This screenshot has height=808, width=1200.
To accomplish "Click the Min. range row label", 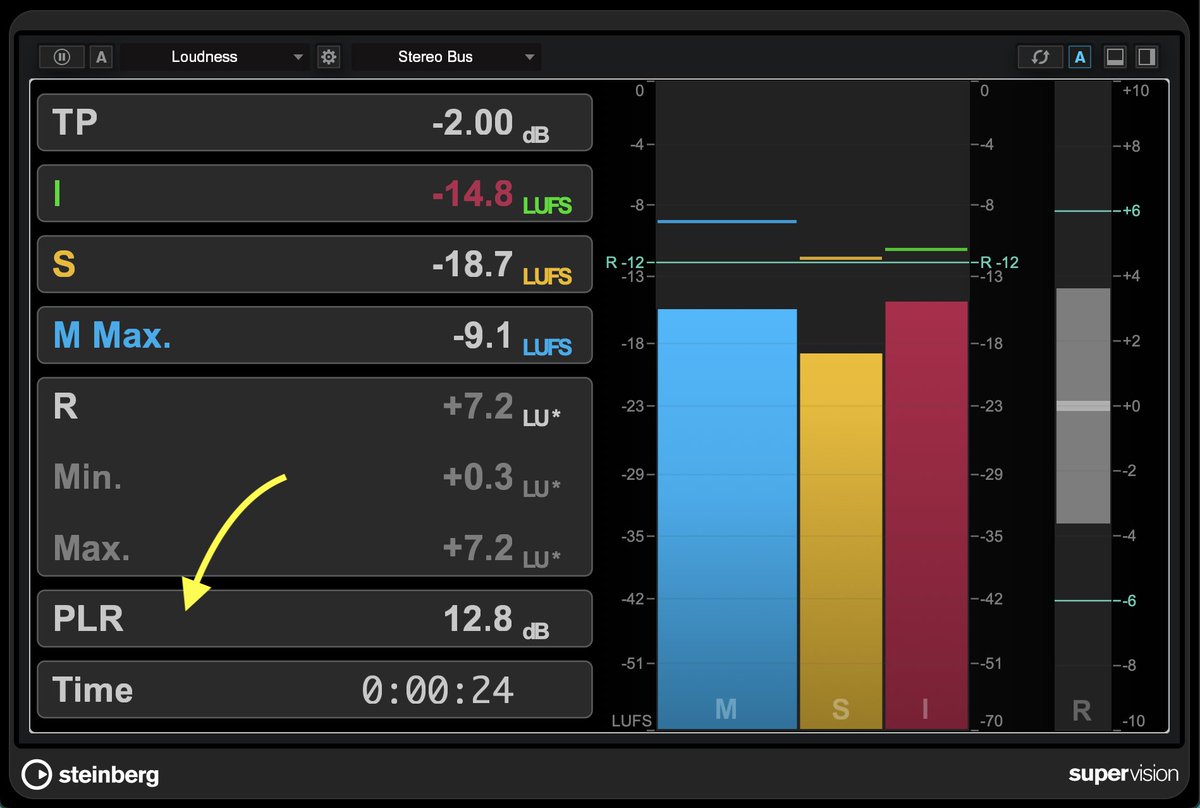I will (88, 477).
